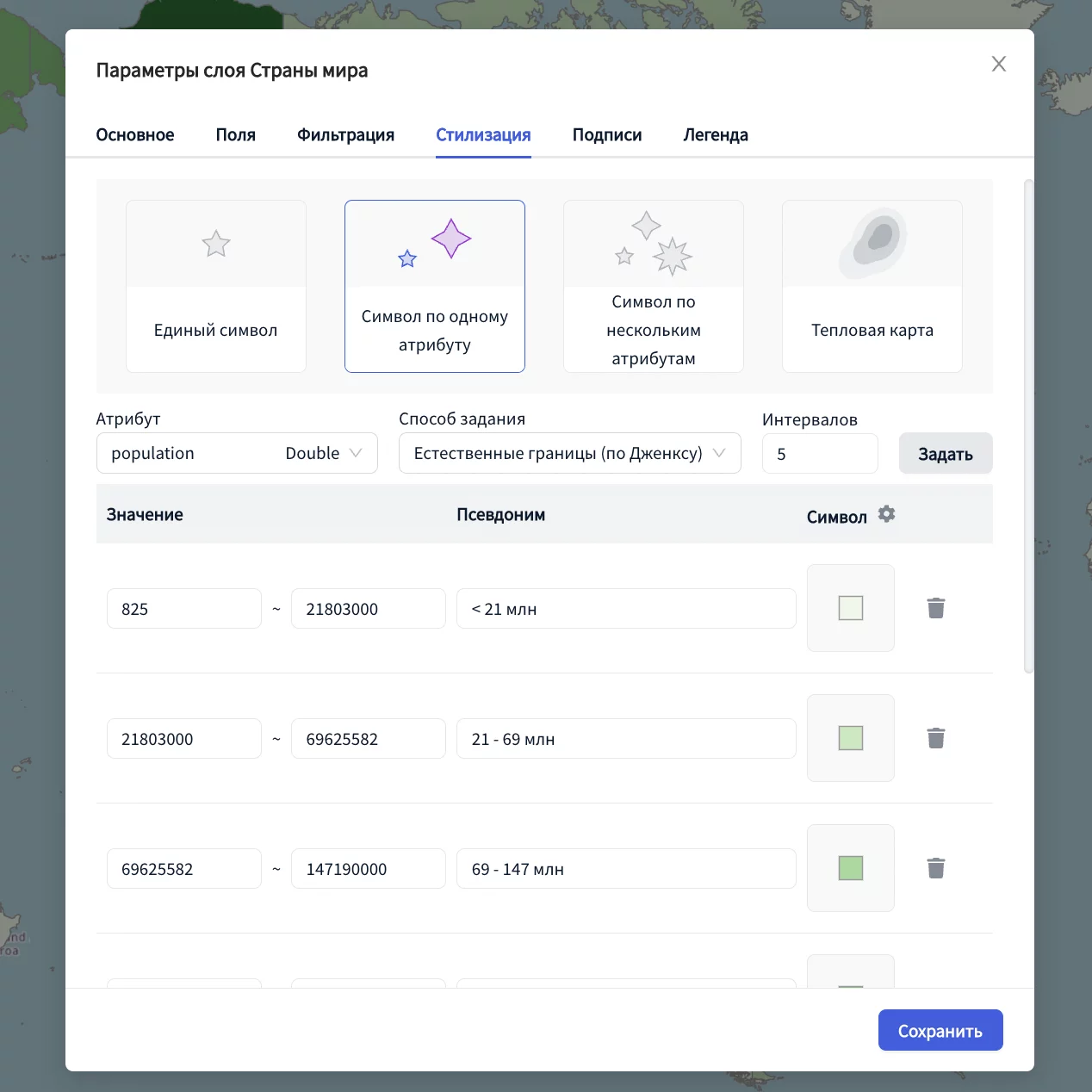
Task: Select Символ по нескольким атрибутам style
Action: click(x=653, y=286)
